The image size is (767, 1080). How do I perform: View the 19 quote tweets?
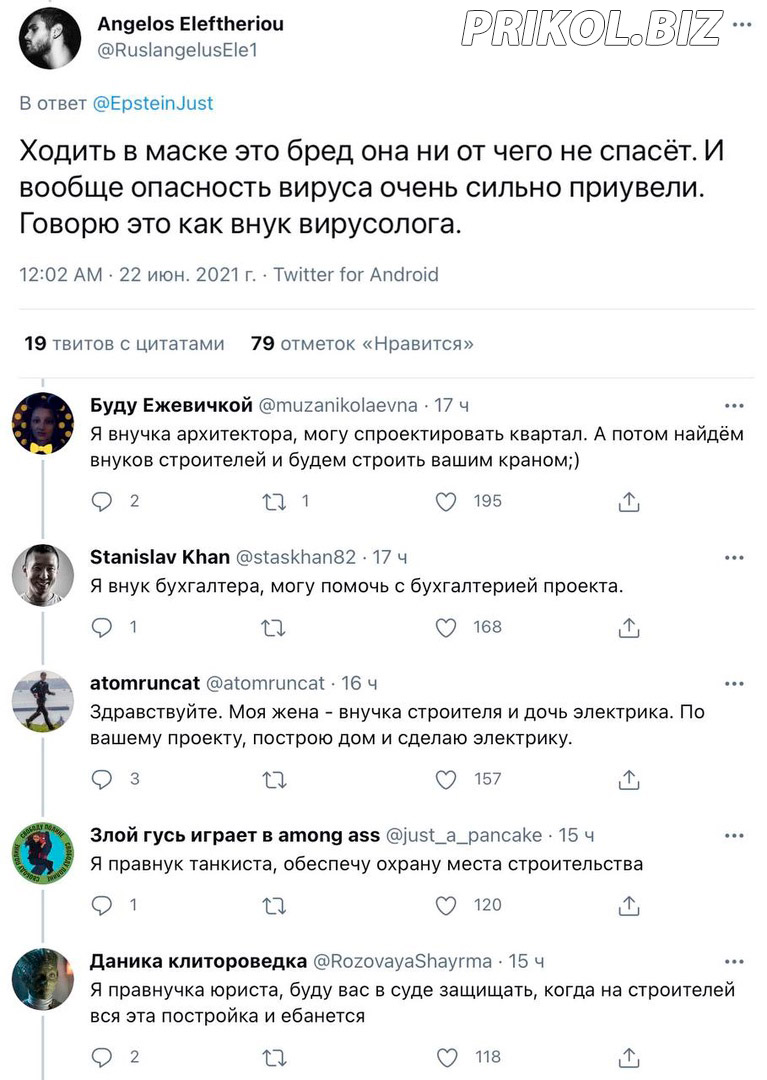point(124,344)
